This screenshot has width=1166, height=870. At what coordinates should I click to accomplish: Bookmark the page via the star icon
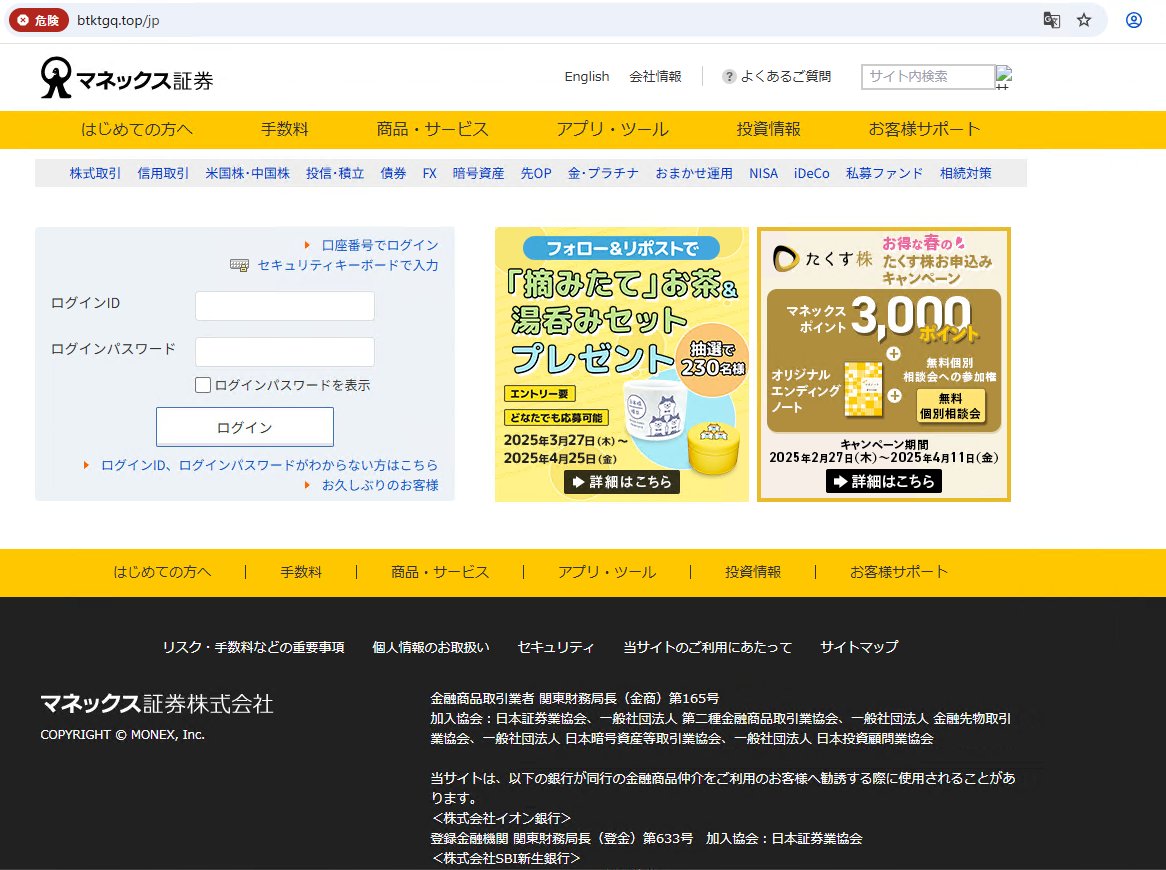coord(1084,19)
